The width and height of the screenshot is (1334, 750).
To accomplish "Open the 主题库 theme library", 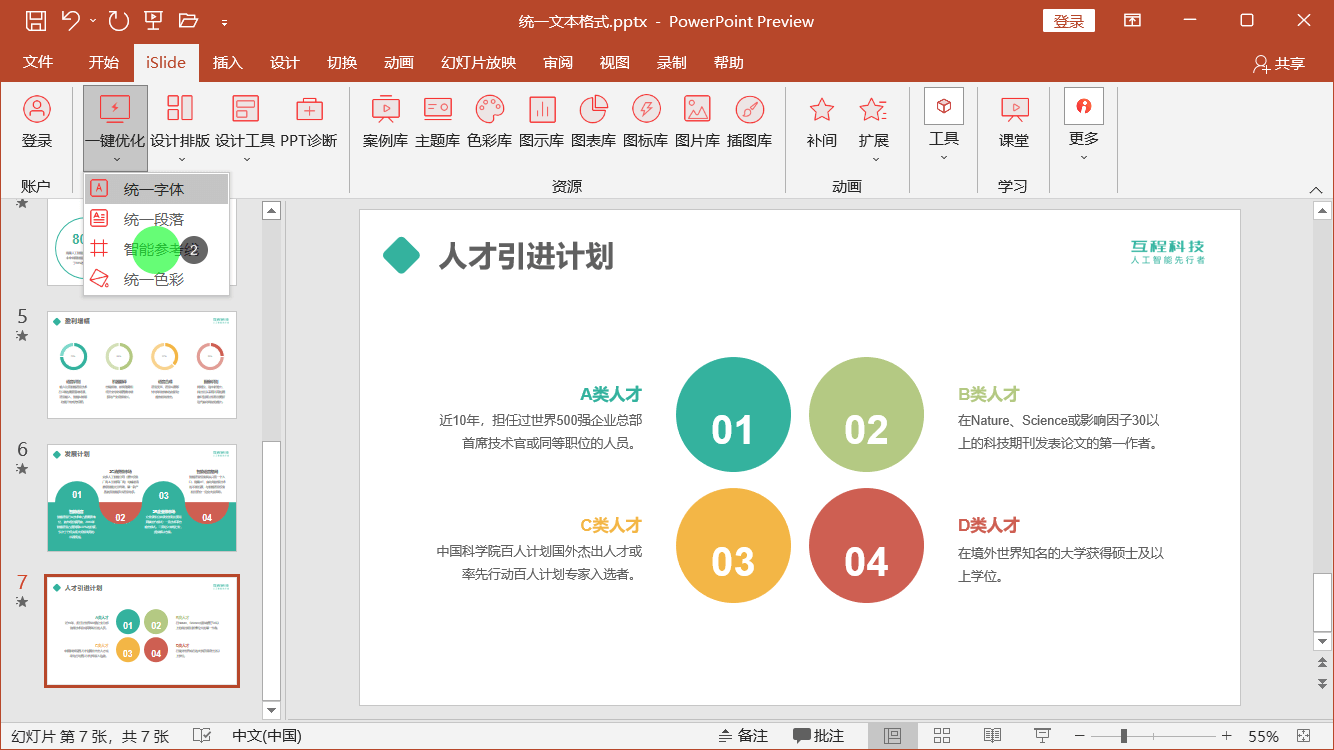I will coord(437,120).
